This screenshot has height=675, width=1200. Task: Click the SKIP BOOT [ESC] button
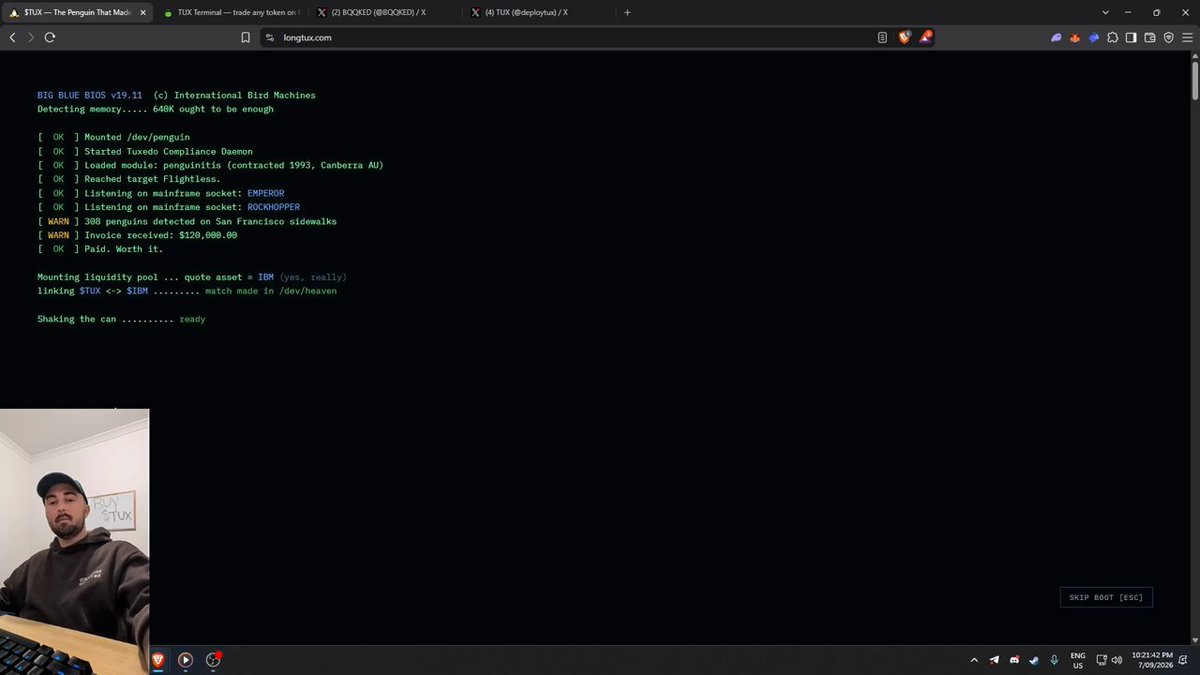click(x=1105, y=597)
